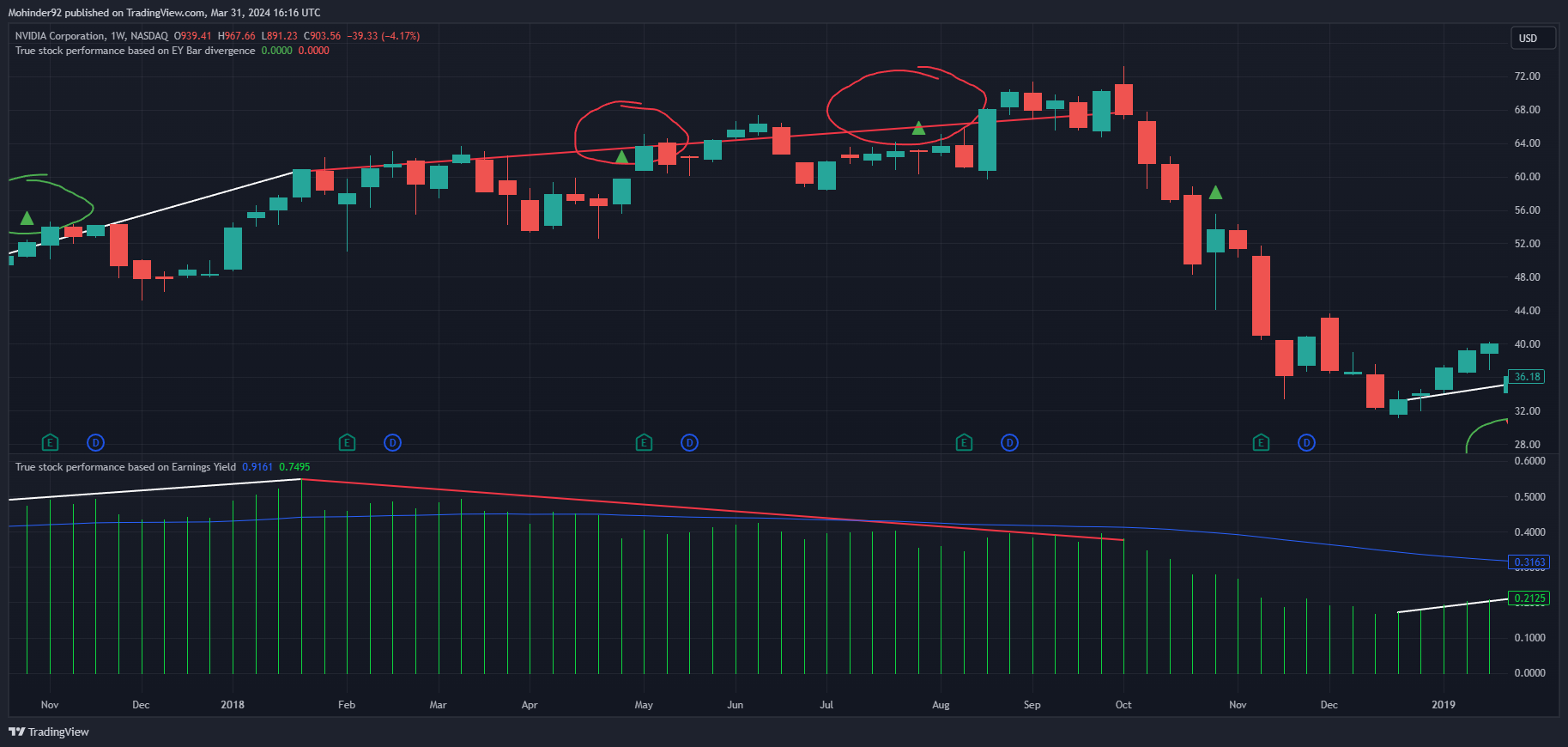
Task: Click the 28.00 price axis label
Action: [x=1527, y=445]
